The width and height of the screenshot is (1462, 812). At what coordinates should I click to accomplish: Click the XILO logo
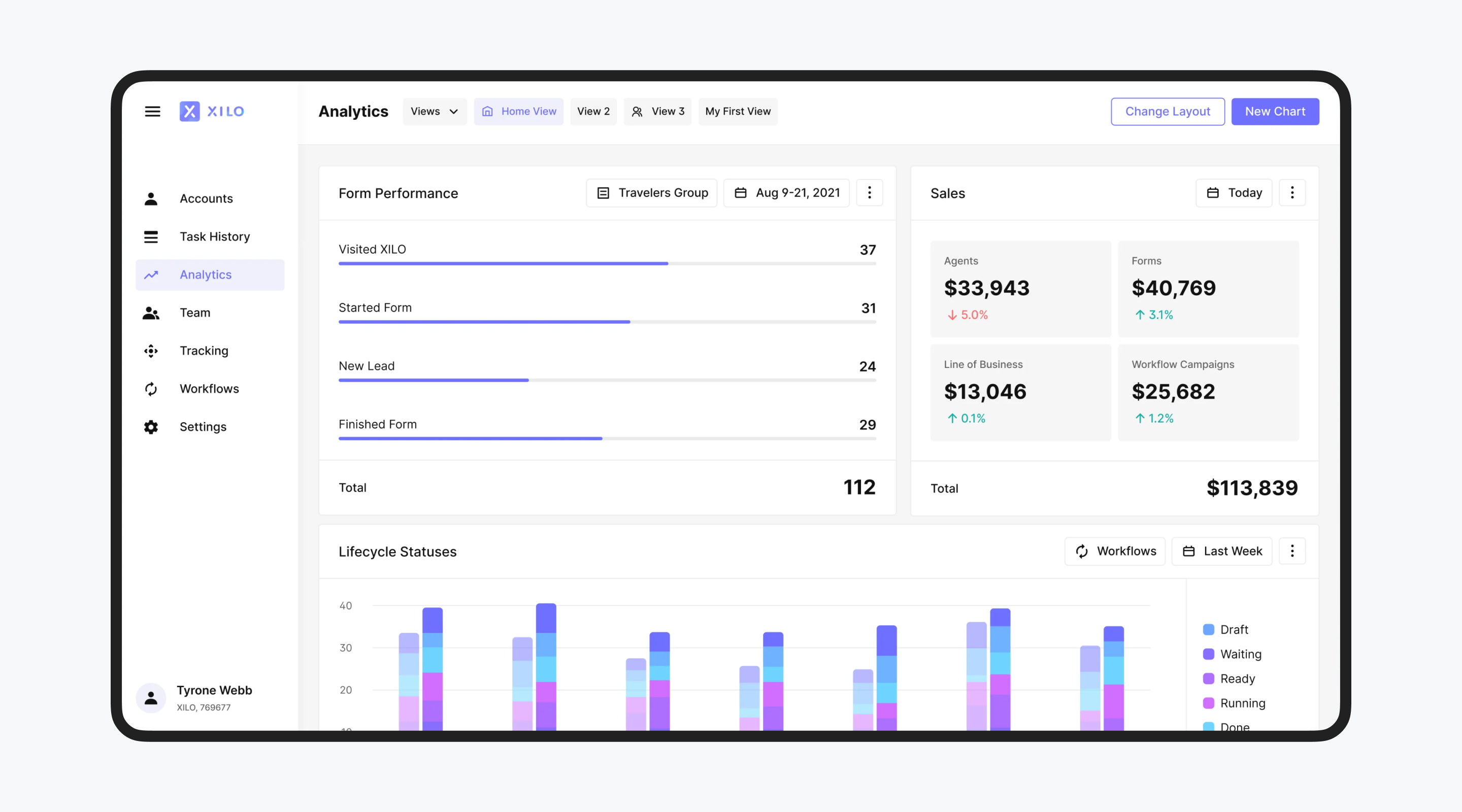click(212, 111)
